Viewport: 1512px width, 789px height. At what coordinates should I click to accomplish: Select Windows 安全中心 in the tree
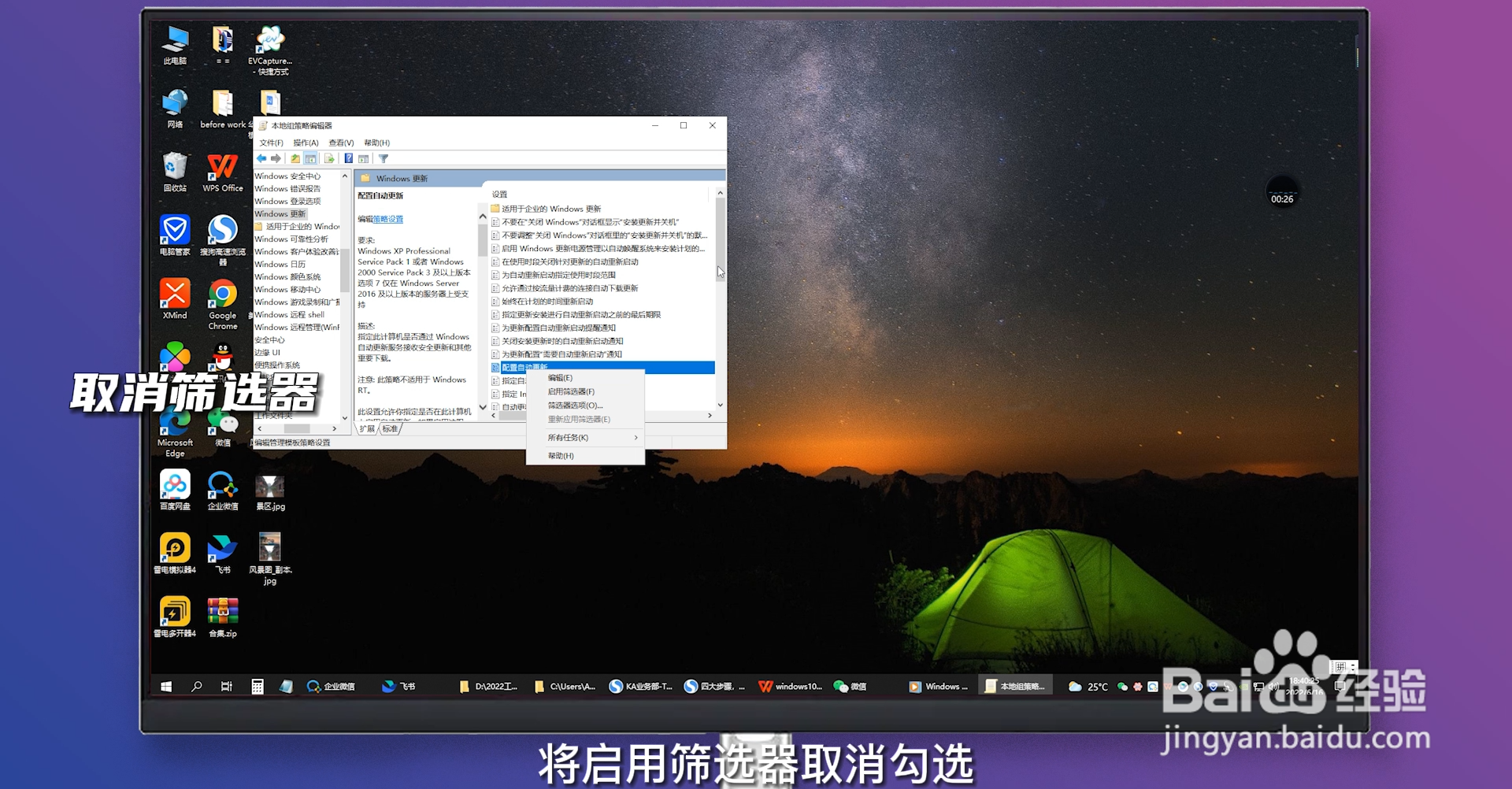tap(287, 176)
